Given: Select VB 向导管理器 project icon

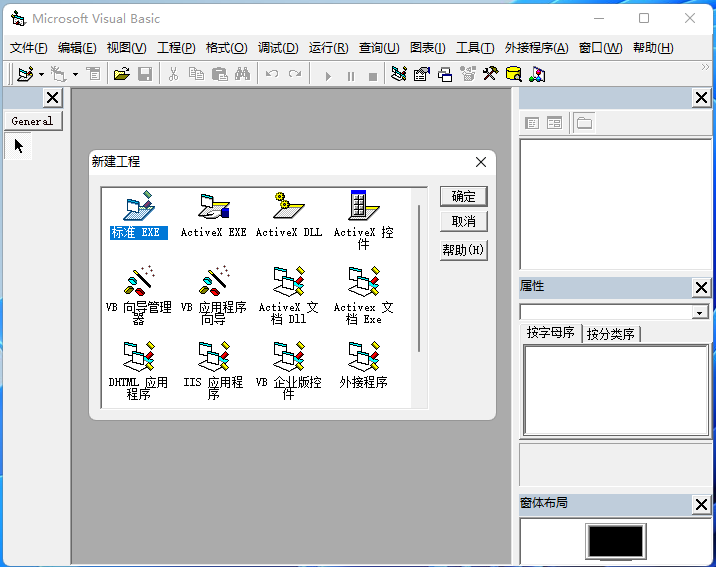Looking at the screenshot, I should 139,295.
